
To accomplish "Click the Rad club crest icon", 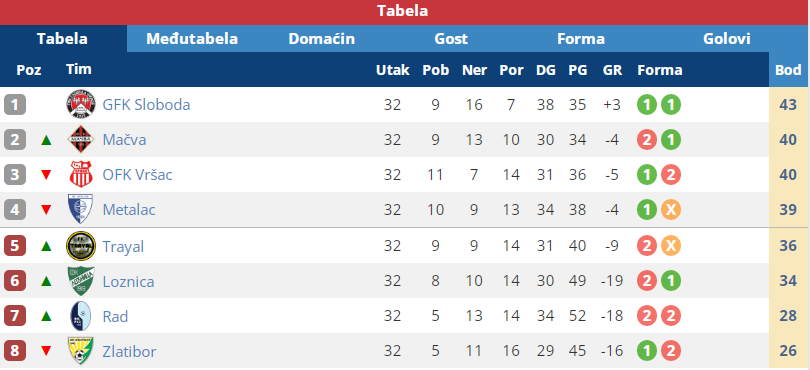I will click(x=81, y=316).
